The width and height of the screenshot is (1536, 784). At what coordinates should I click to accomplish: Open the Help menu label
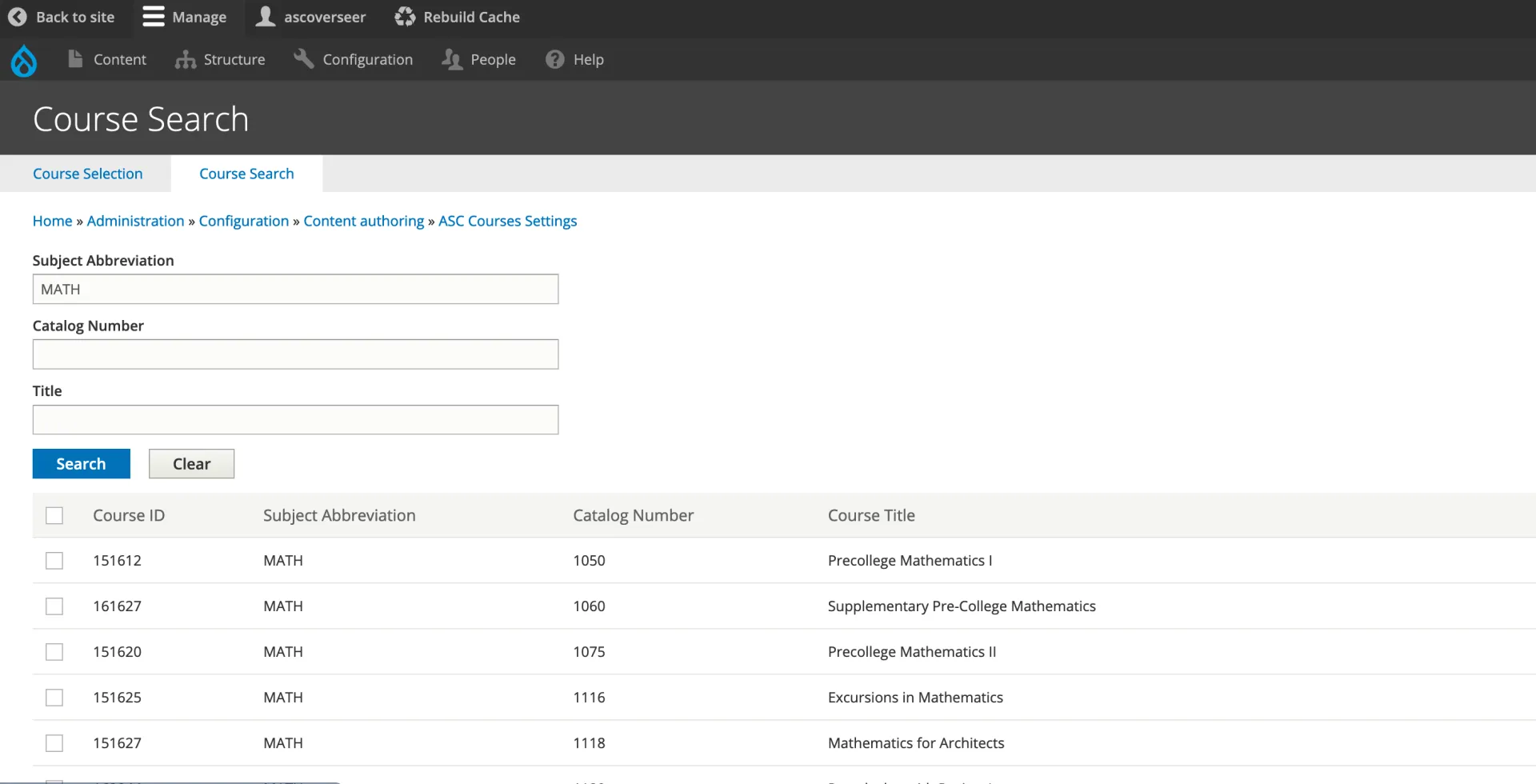[588, 59]
